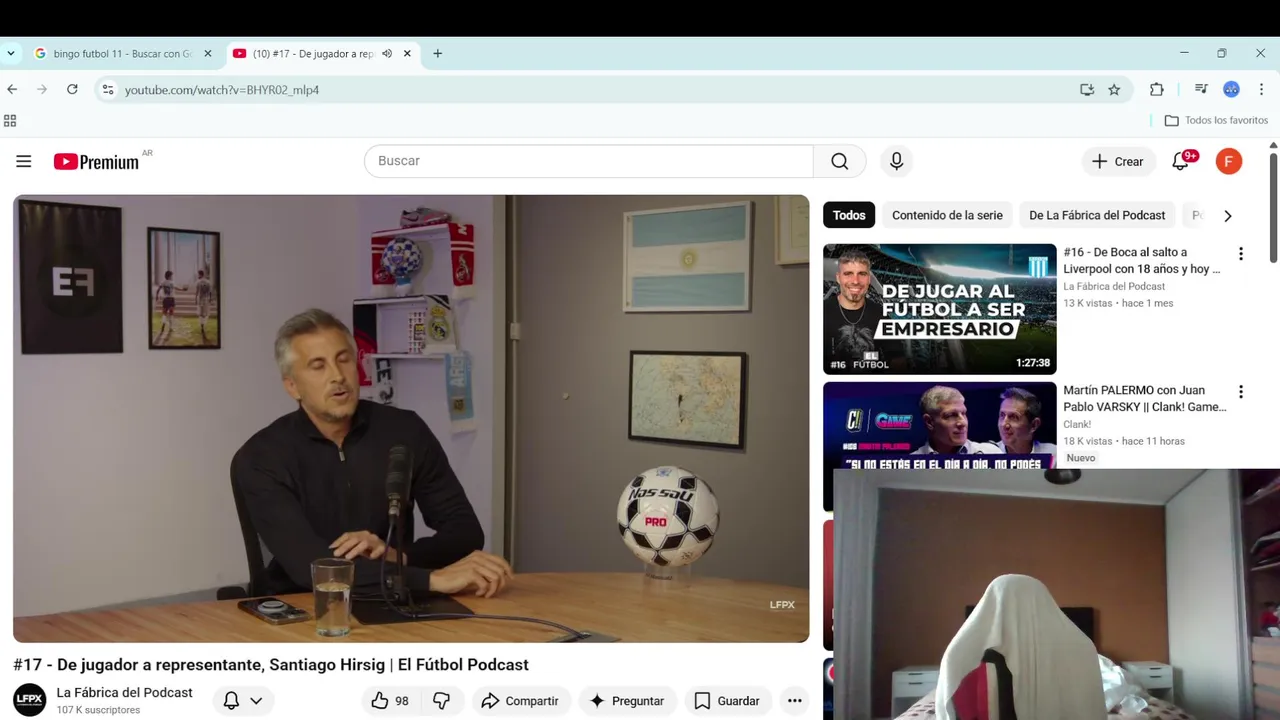
Task: Open the YouTube hamburger guide menu
Action: pos(24,161)
